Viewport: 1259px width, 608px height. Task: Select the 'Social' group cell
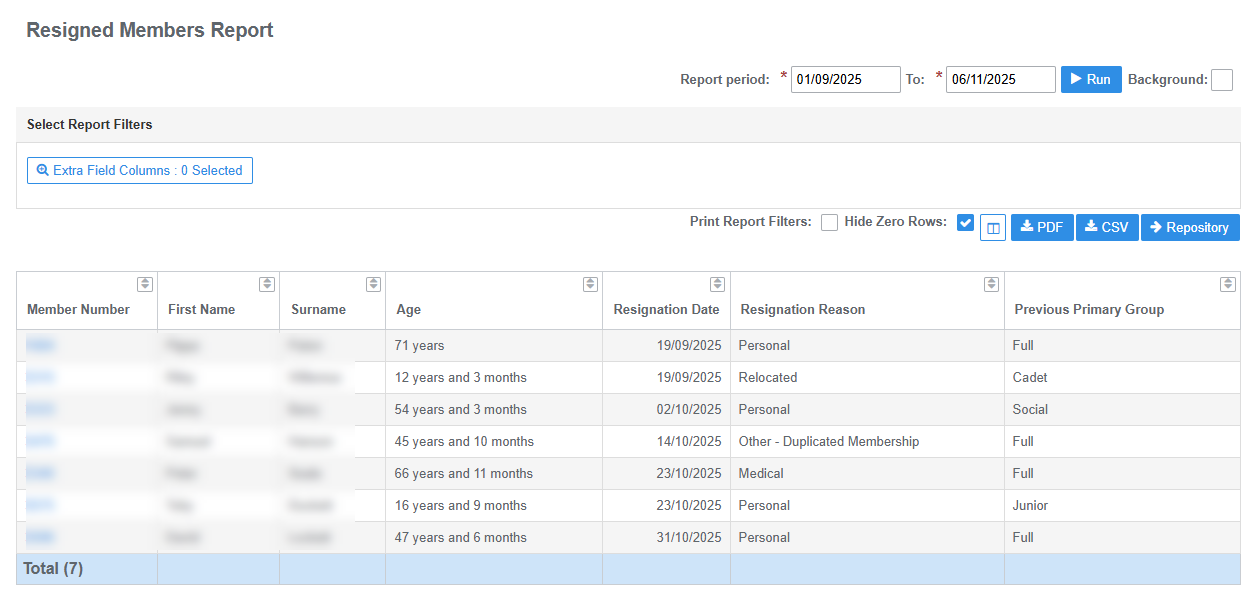pos(1122,409)
